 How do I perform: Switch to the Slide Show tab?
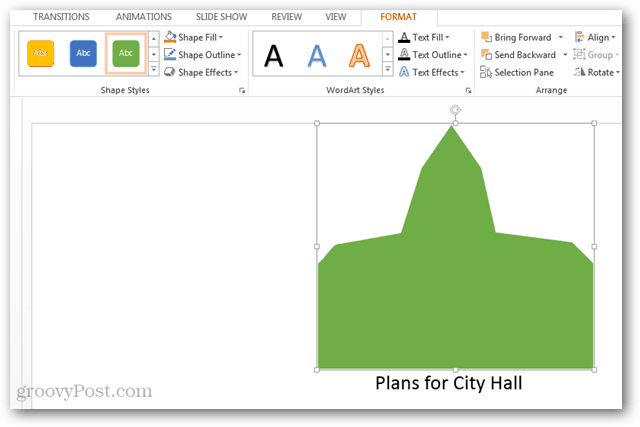click(x=221, y=17)
